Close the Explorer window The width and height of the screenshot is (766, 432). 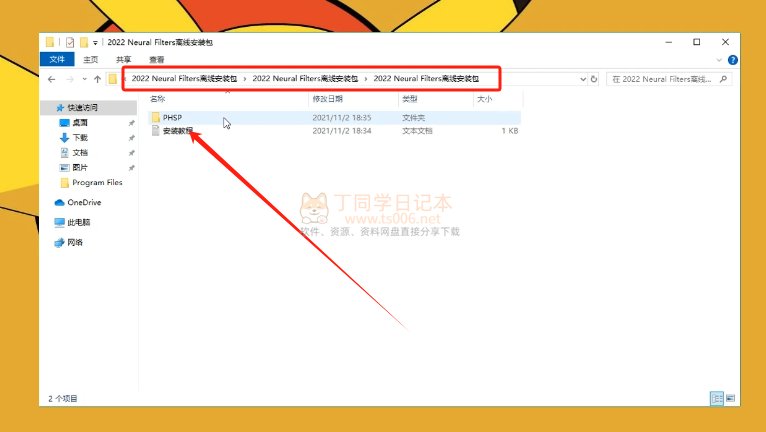(x=725, y=43)
